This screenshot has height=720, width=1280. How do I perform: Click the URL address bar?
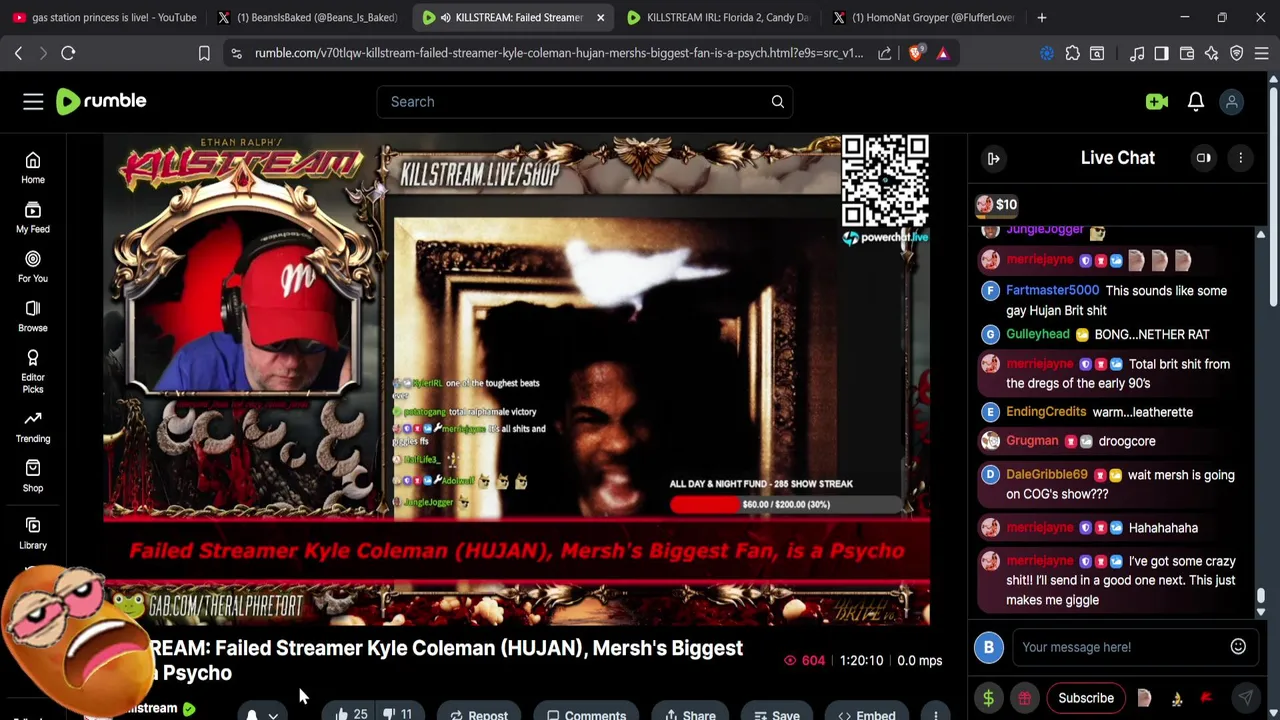tap(558, 53)
